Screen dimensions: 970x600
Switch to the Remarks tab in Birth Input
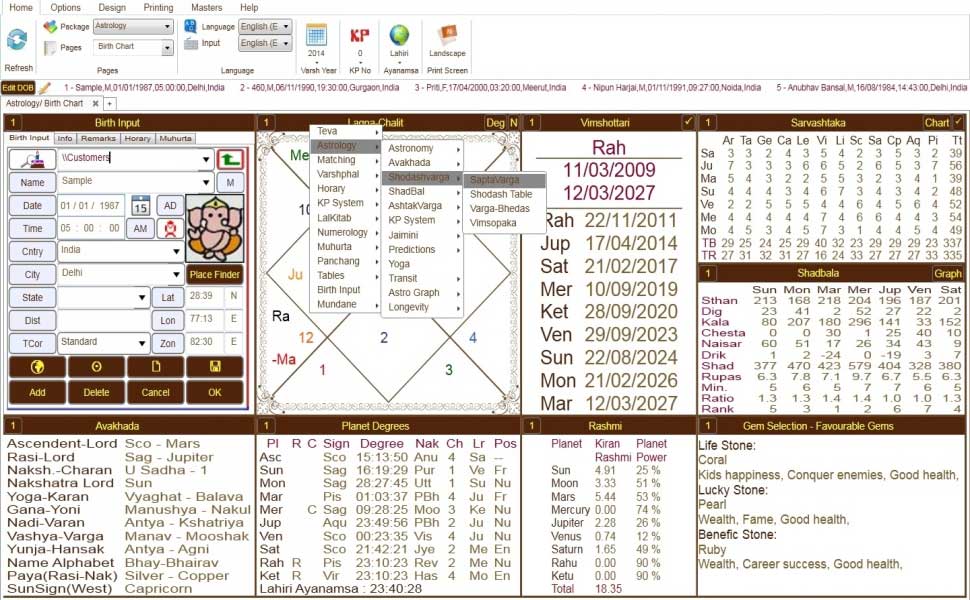click(98, 139)
